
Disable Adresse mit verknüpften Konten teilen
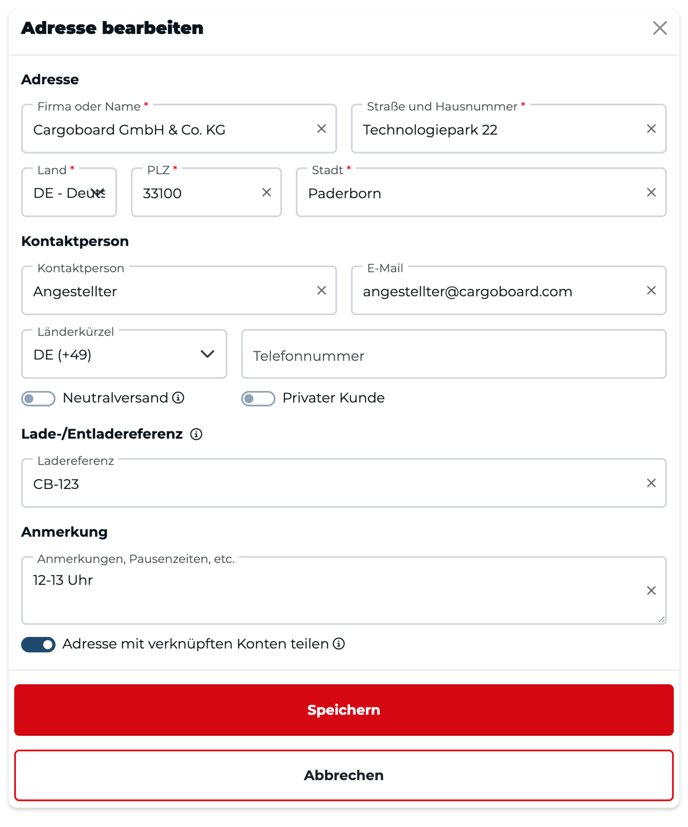pos(38,645)
